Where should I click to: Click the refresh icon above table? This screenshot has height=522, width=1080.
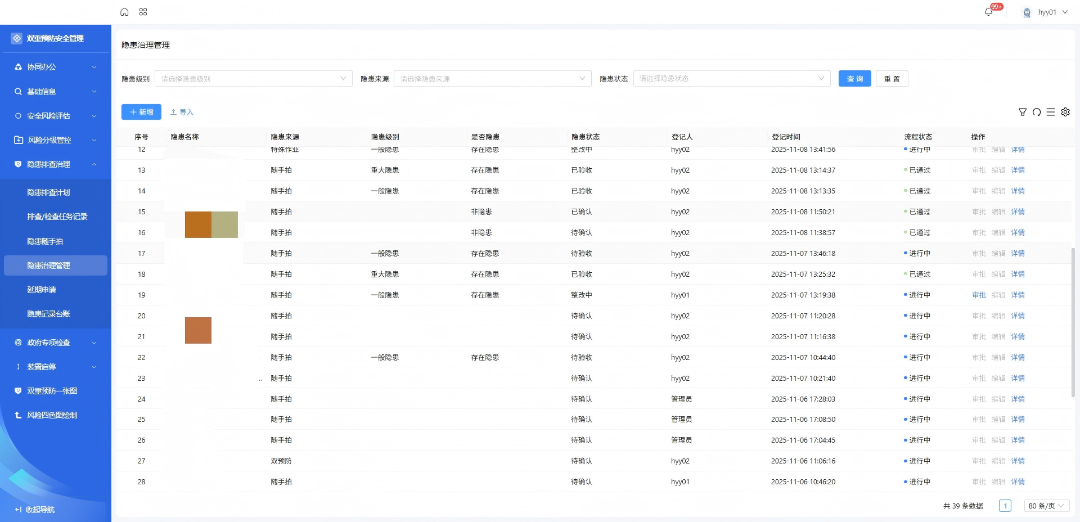(1037, 112)
